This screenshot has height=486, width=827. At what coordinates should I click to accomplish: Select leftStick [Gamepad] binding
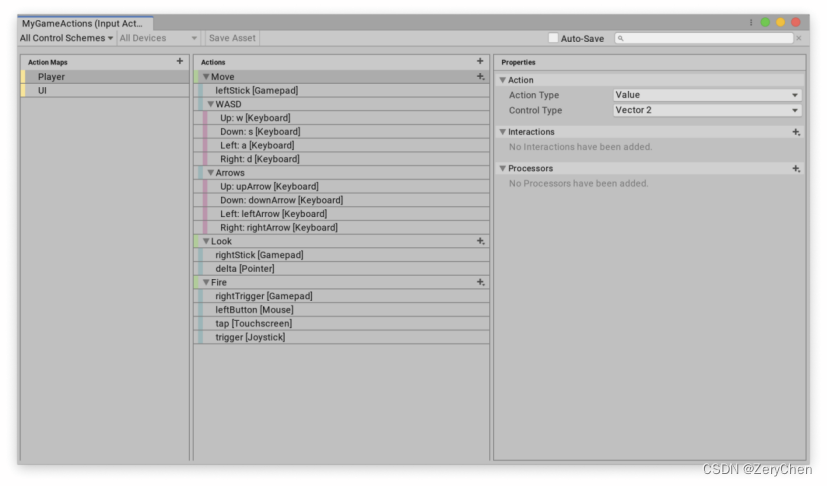click(342, 90)
